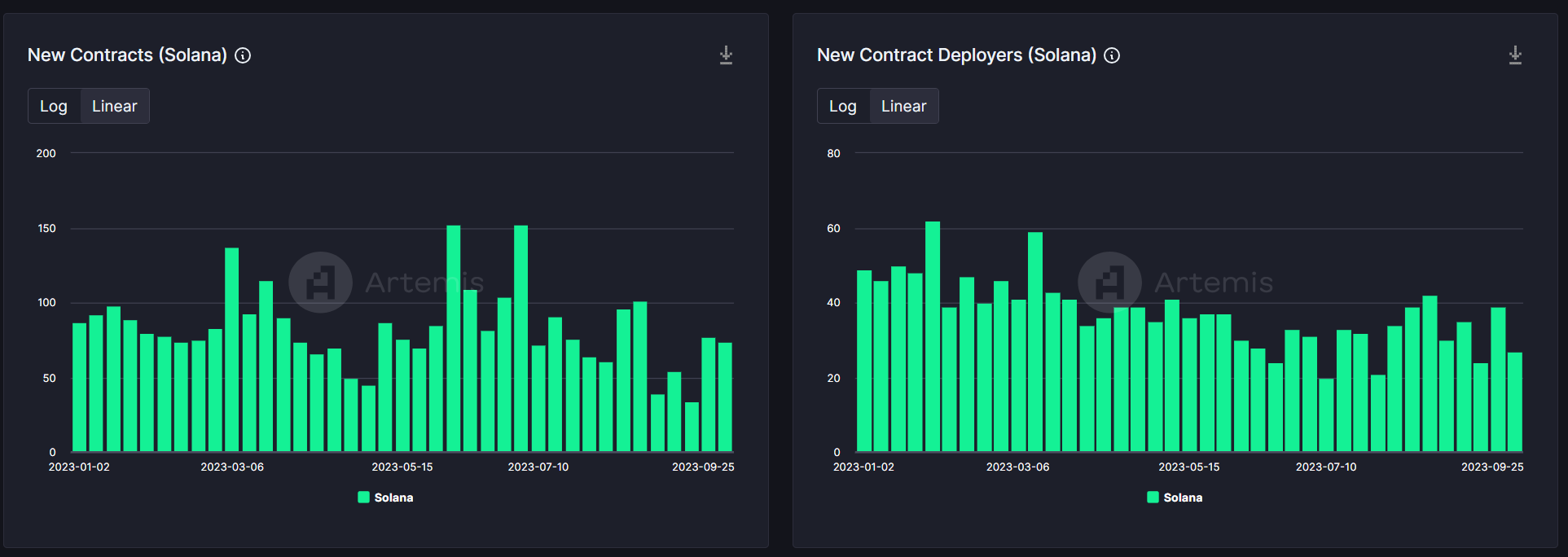
Task: Click the New Contract Deployers (Solana) title
Action: click(956, 55)
